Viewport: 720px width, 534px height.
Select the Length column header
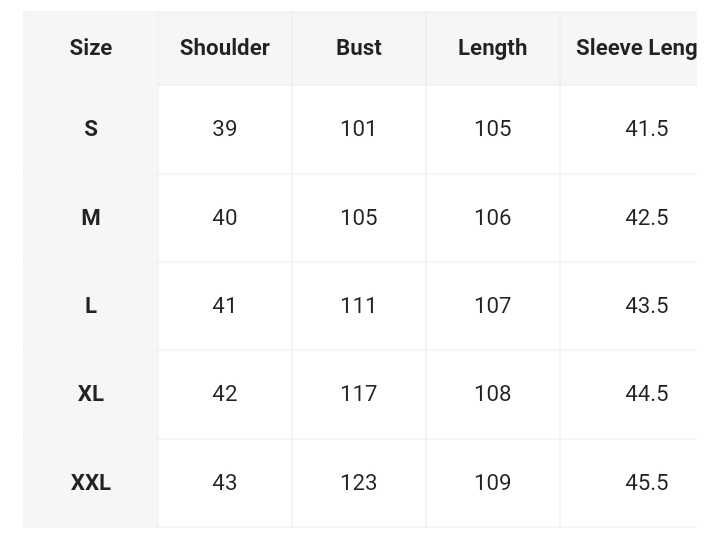[x=492, y=48]
